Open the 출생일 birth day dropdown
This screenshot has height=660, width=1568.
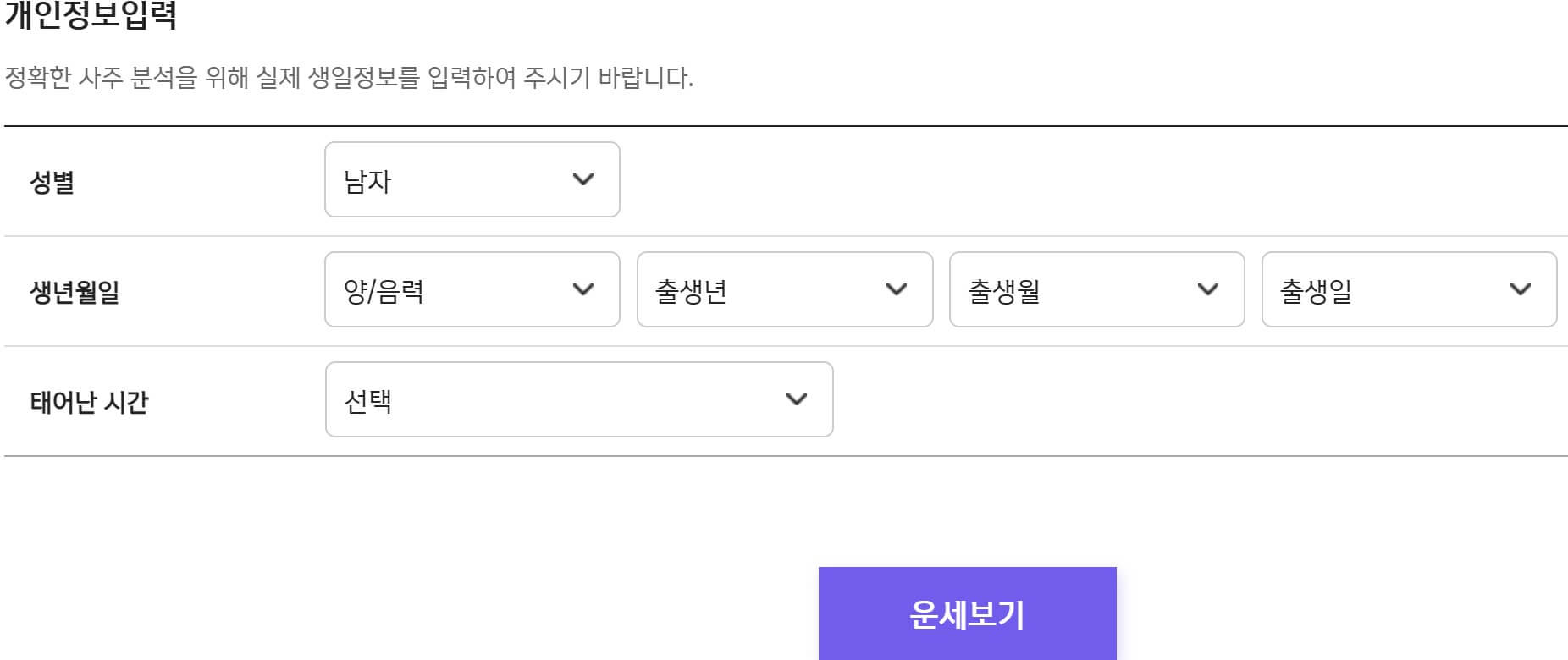coord(1408,289)
